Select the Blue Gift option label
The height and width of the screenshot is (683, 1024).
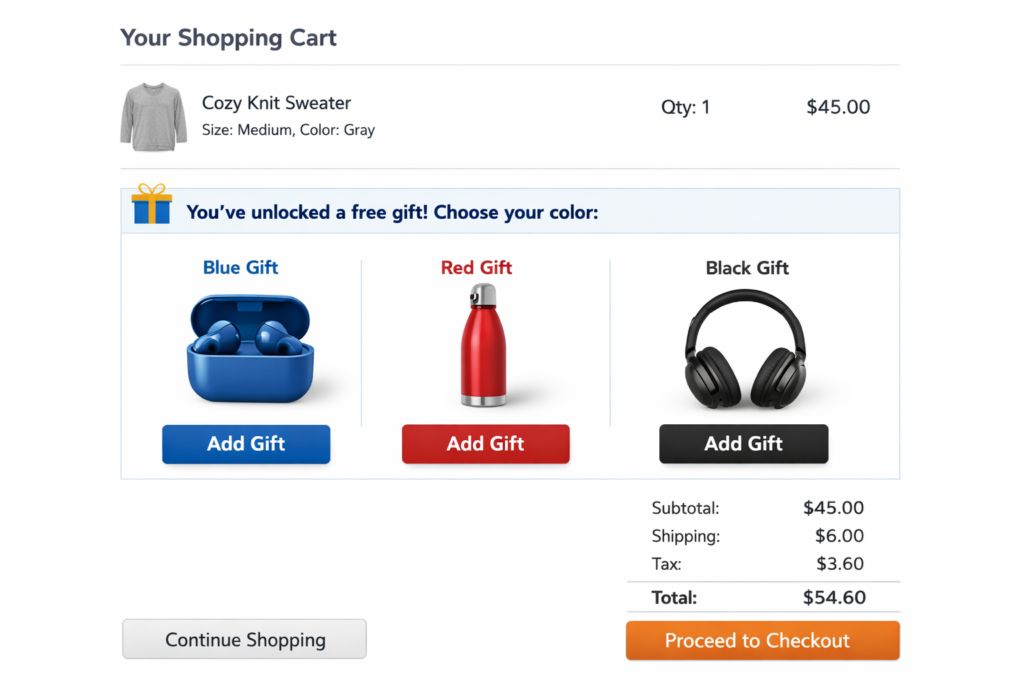pos(240,267)
